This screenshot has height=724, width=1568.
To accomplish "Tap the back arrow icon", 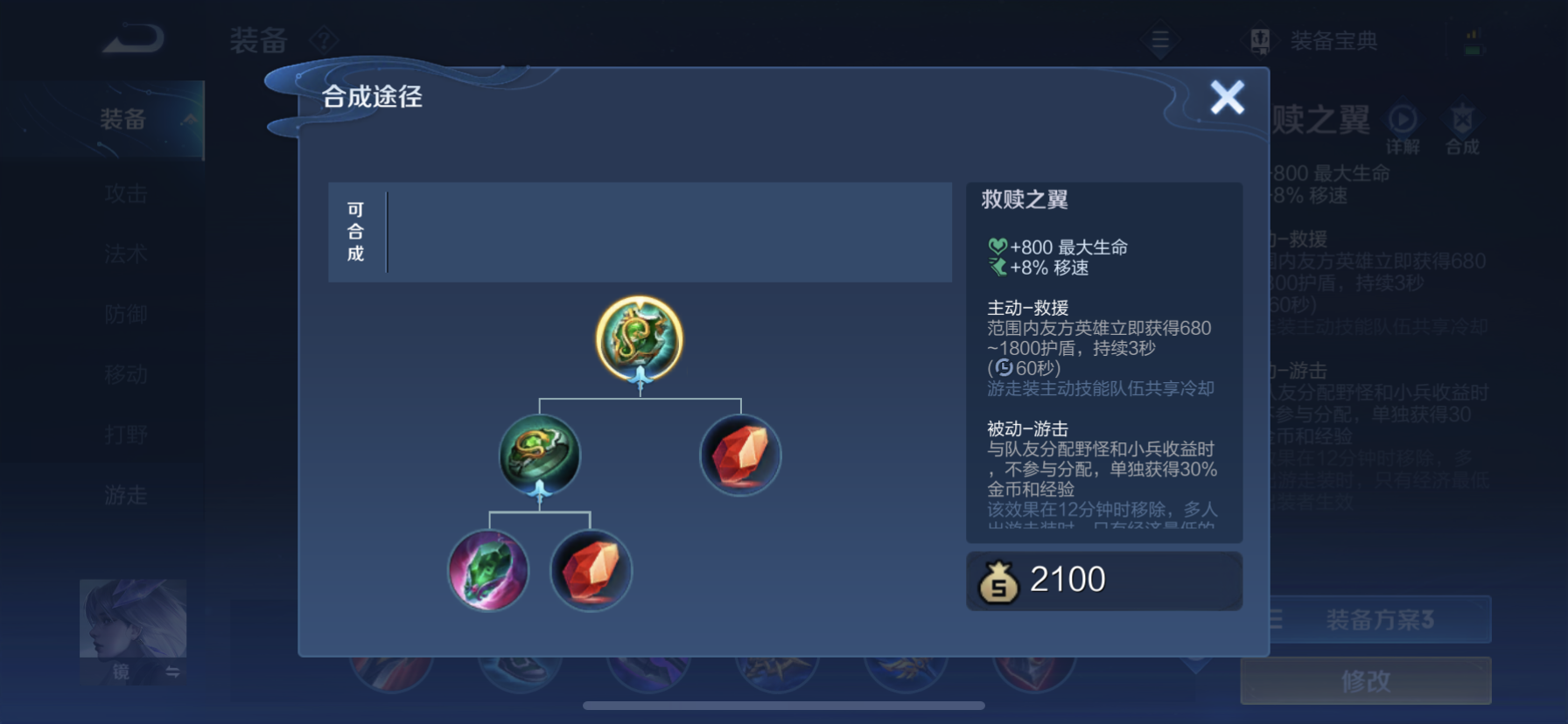I will [133, 39].
